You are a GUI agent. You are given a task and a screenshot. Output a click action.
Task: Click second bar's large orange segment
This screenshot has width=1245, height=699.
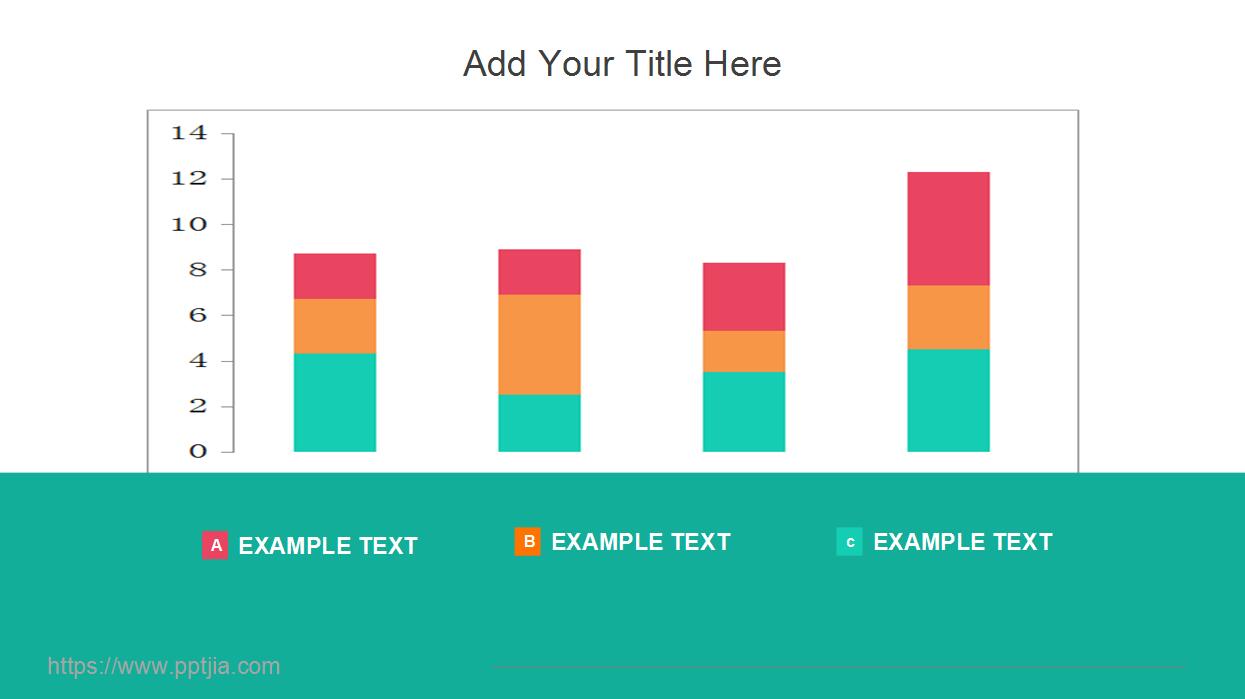point(539,344)
